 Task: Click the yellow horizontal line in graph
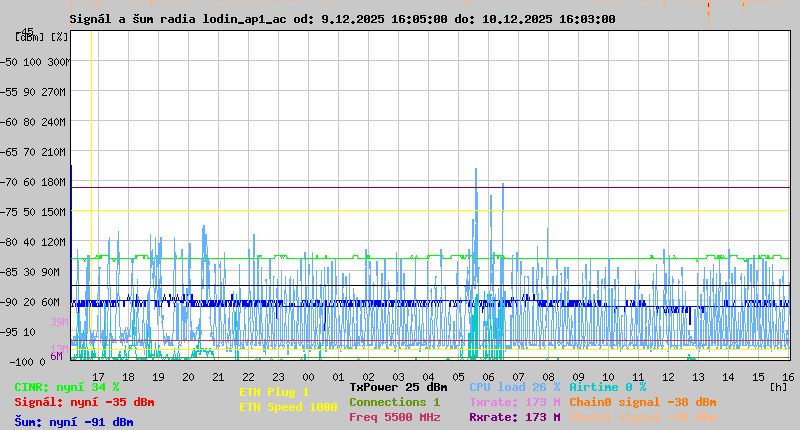(400, 210)
